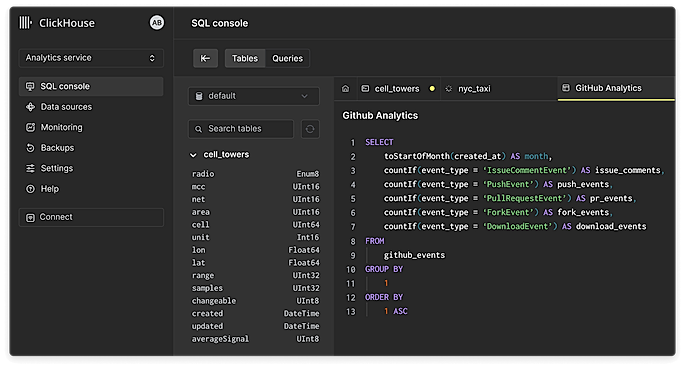Screen dimensions: 685x368
Task: Click the Github Analytics query title
Action: pyautogui.click(x=380, y=115)
